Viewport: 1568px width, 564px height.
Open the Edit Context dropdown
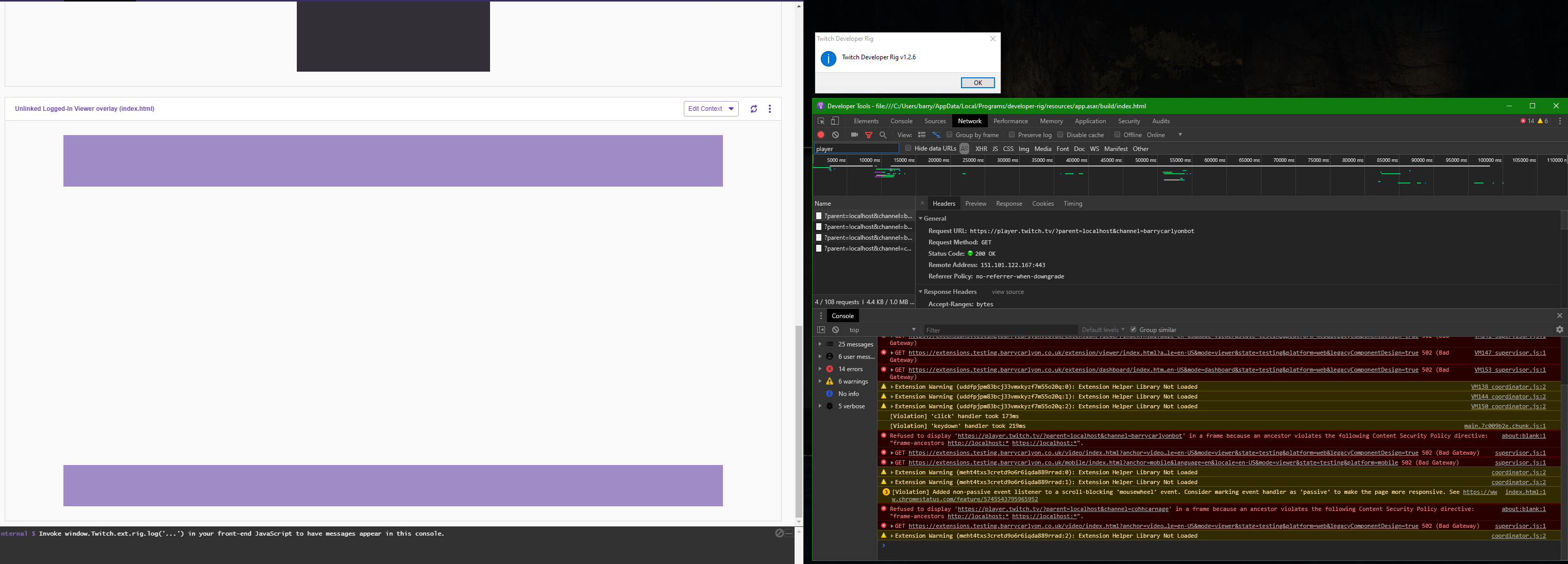711,108
